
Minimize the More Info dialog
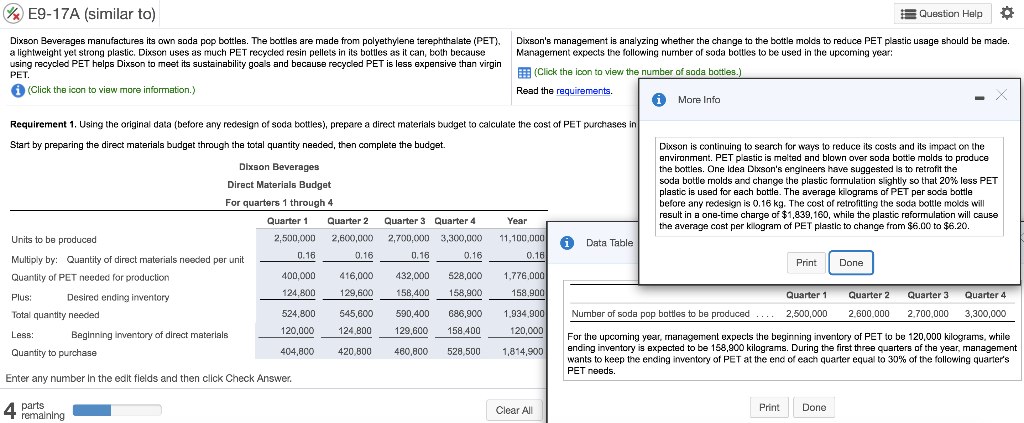979,99
